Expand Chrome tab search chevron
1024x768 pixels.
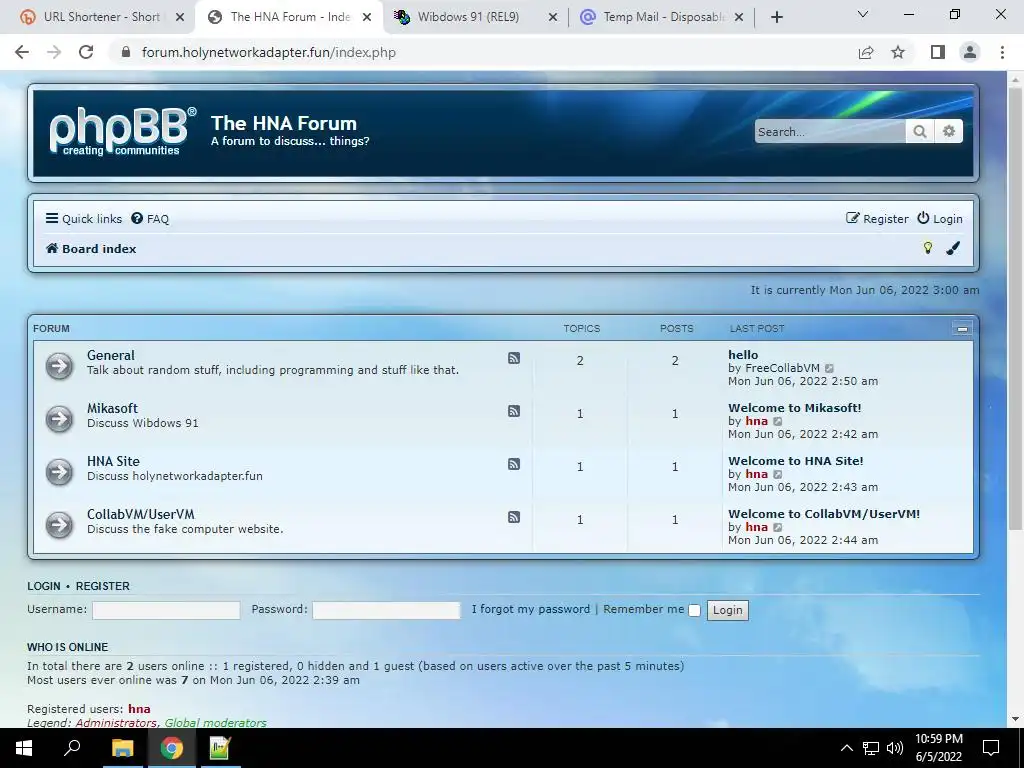coord(863,14)
